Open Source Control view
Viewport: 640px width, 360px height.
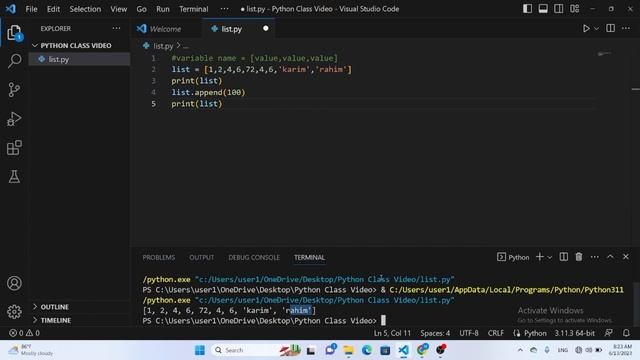tap(14, 90)
